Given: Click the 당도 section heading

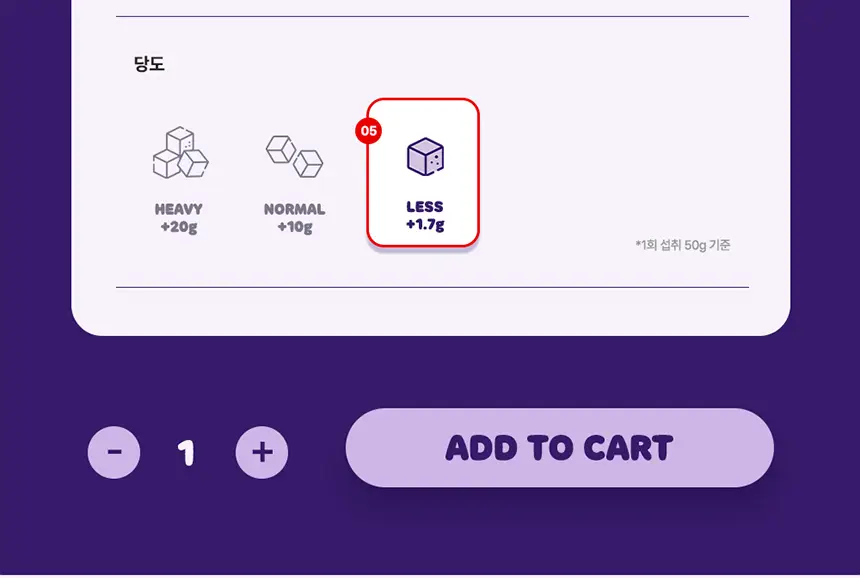Looking at the screenshot, I should point(149,64).
